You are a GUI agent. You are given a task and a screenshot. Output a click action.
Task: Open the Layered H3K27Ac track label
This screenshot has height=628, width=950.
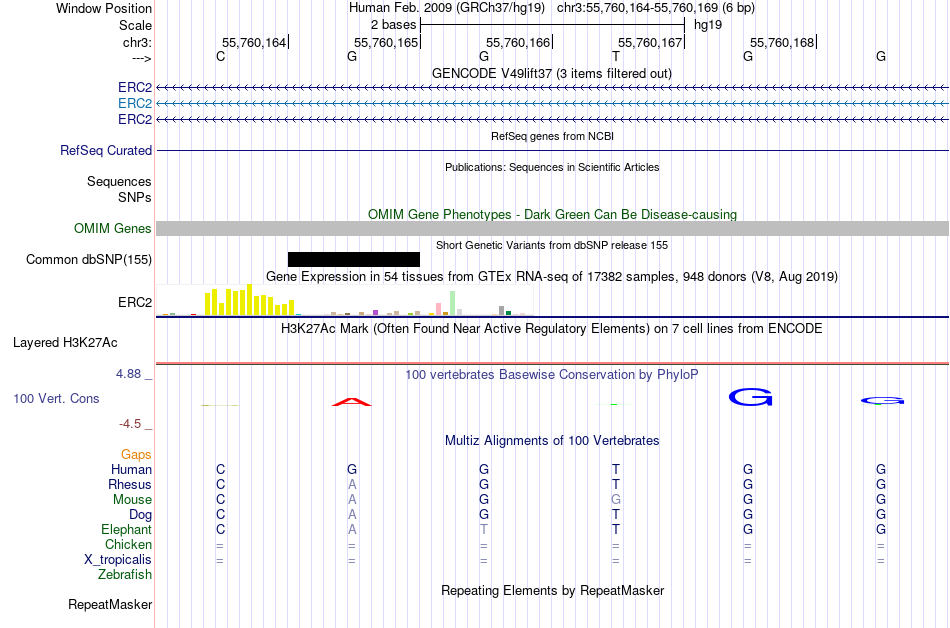[x=65, y=343]
